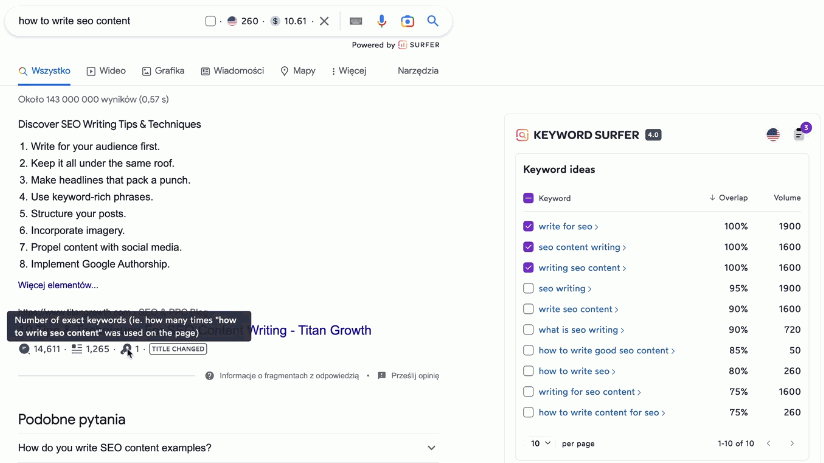Image resolution: width=824 pixels, height=463 pixels.
Task: Toggle the select-all Keyword header checkbox
Action: coord(529,198)
